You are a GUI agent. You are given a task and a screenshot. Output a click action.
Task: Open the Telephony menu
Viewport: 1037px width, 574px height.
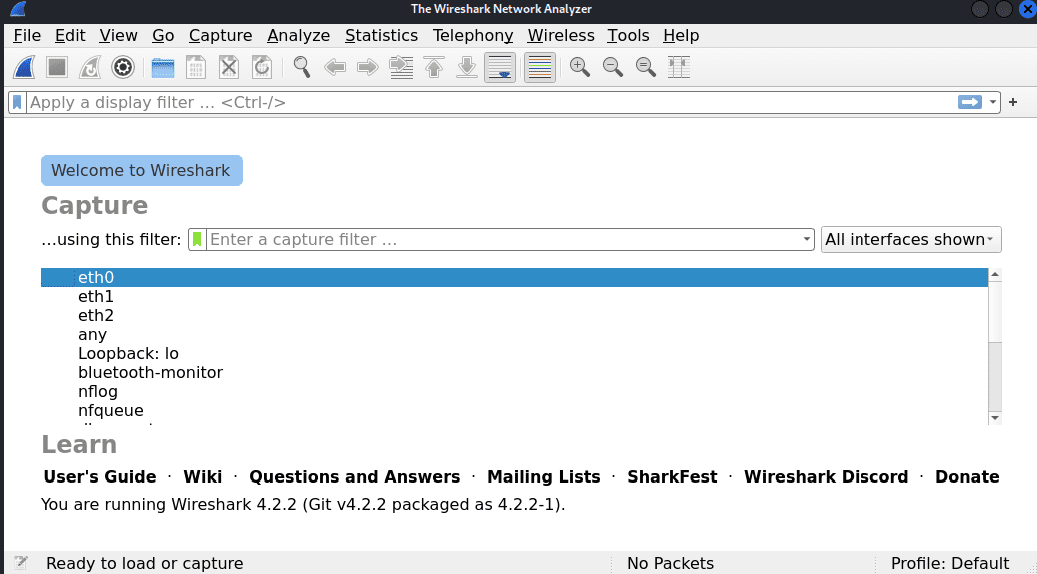click(x=473, y=36)
